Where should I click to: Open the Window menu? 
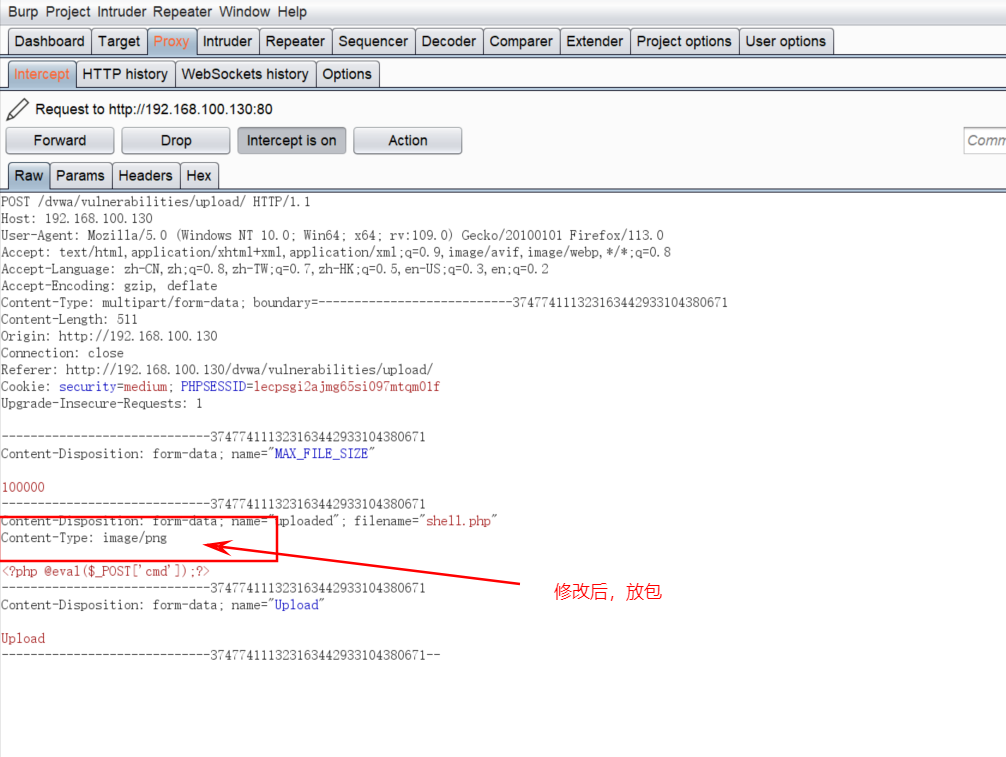coord(244,12)
